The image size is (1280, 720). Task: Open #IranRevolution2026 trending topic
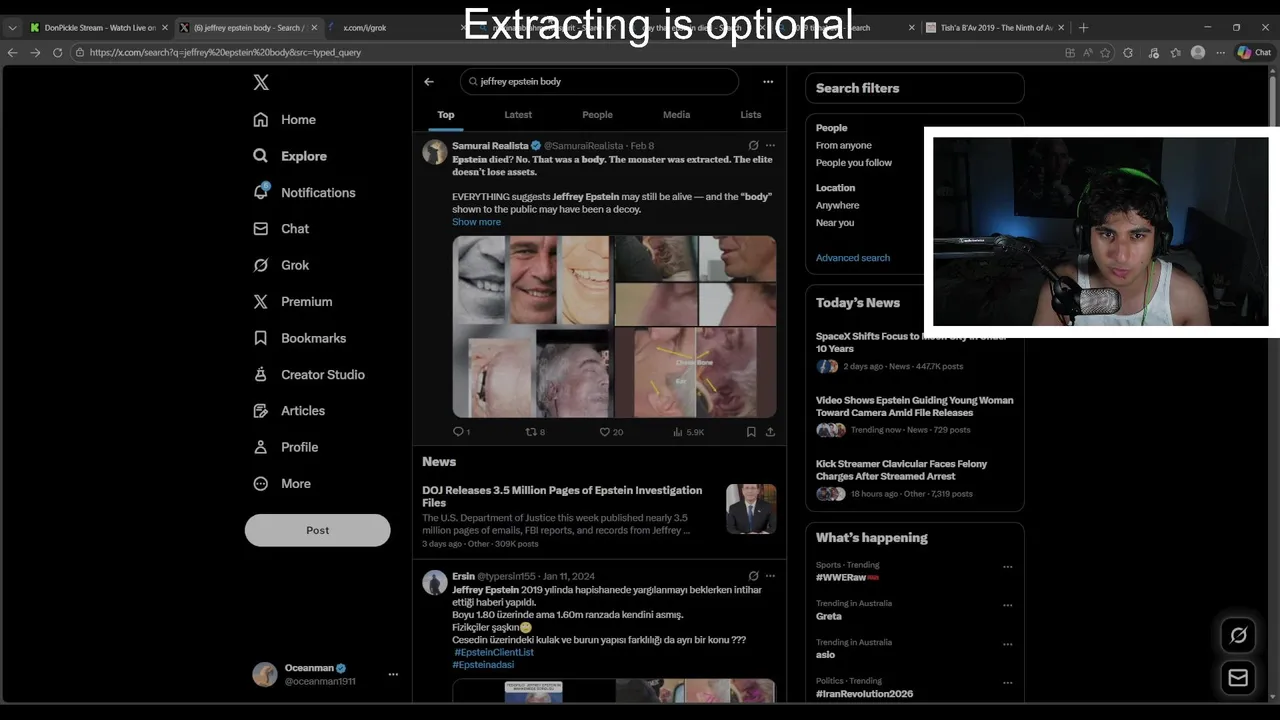point(864,694)
